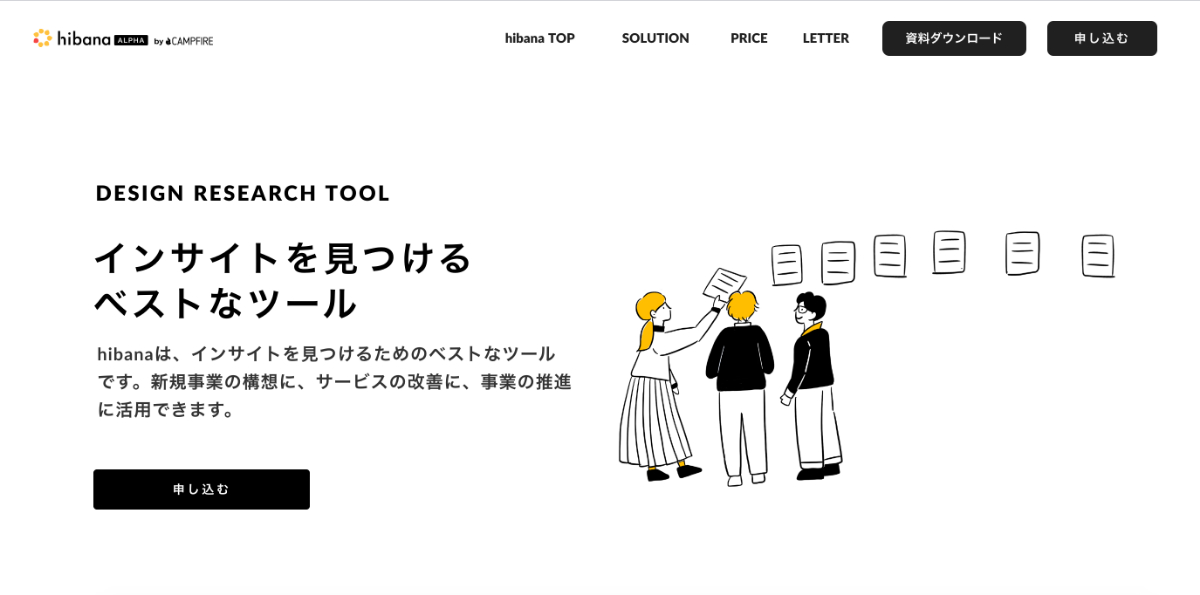1200x595 pixels.
Task: Click the hibana orange flower logo icon
Action: (42, 38)
